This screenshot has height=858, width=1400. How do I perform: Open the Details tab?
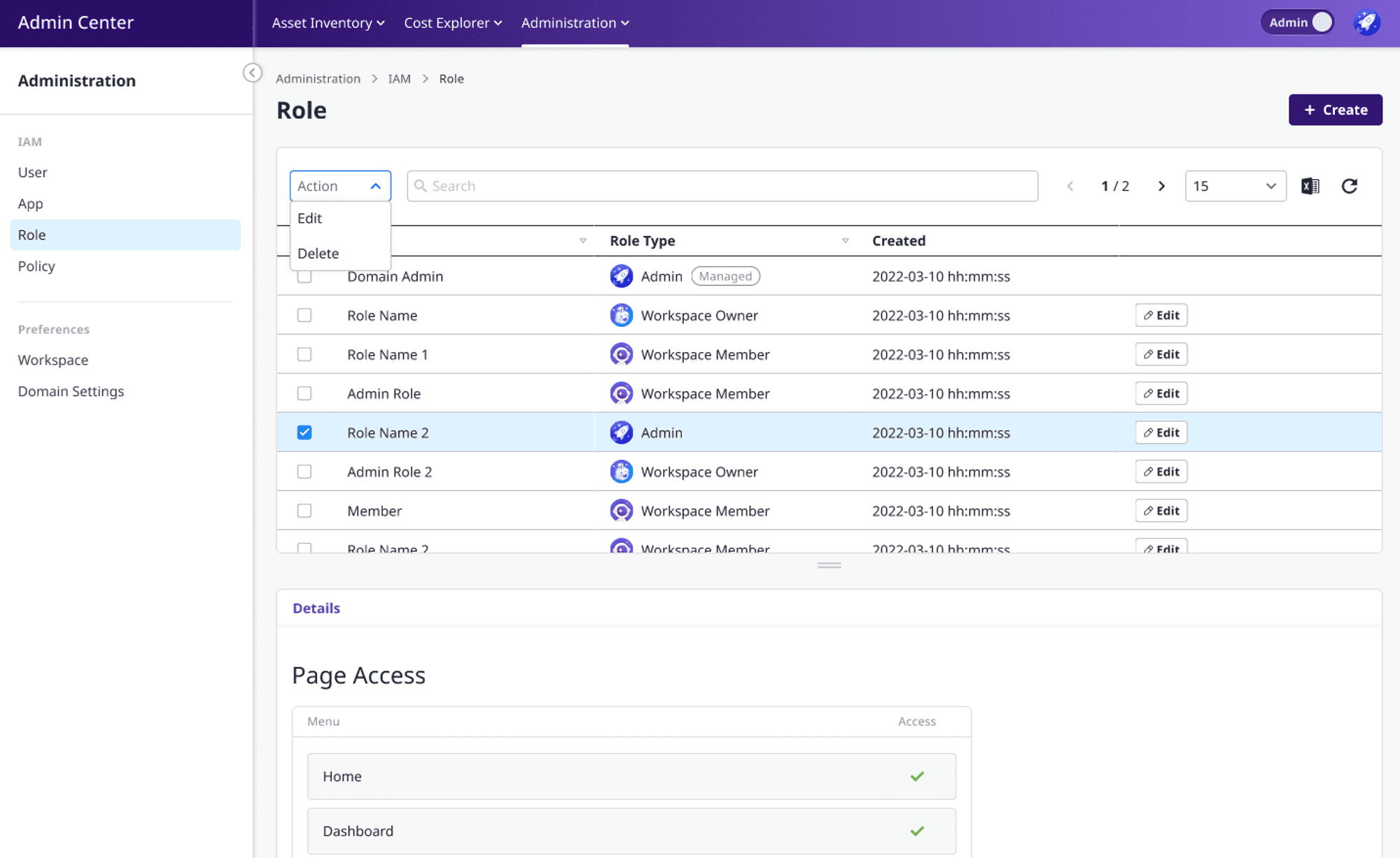[x=316, y=608]
